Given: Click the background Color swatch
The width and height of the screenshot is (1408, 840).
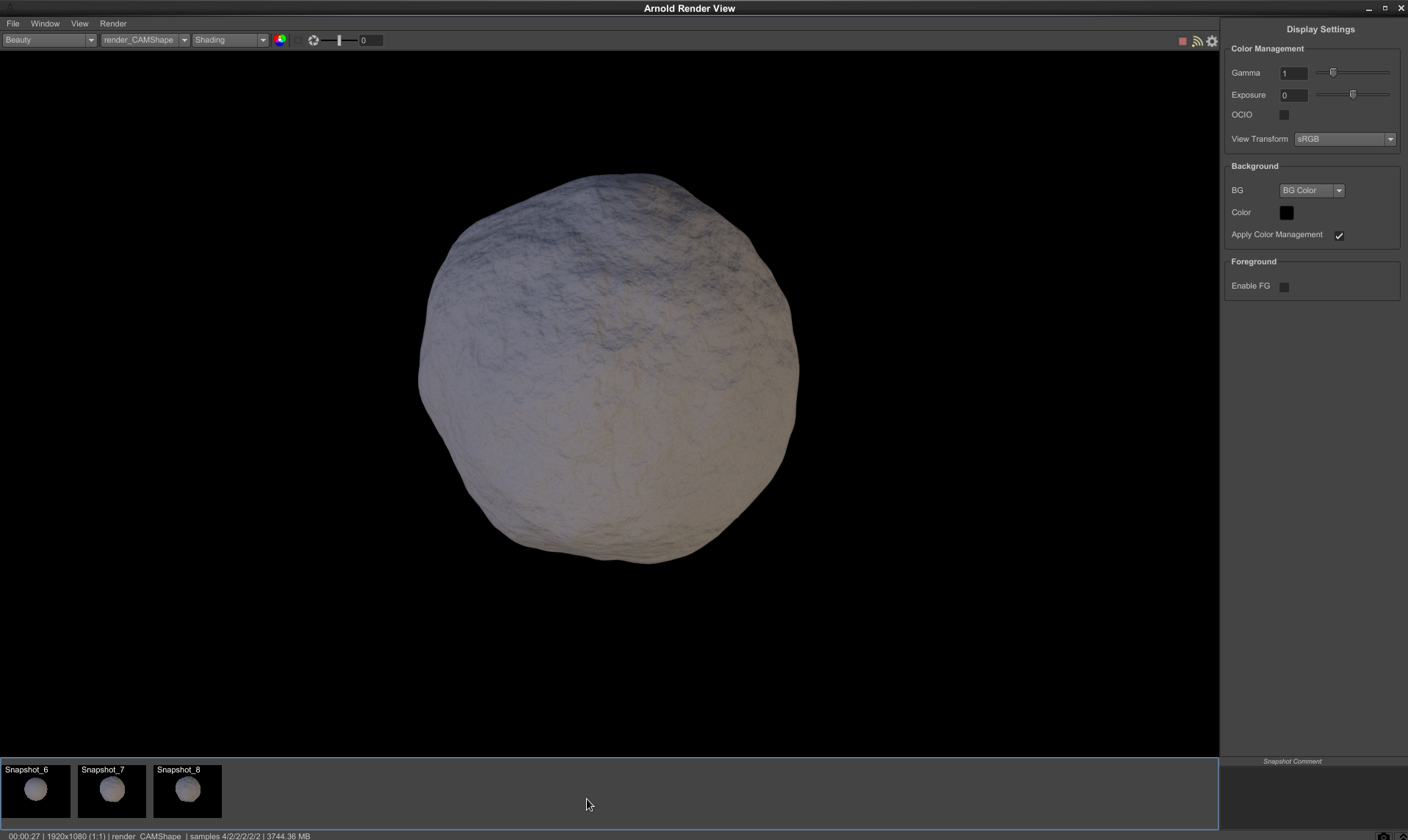Looking at the screenshot, I should pyautogui.click(x=1286, y=213).
